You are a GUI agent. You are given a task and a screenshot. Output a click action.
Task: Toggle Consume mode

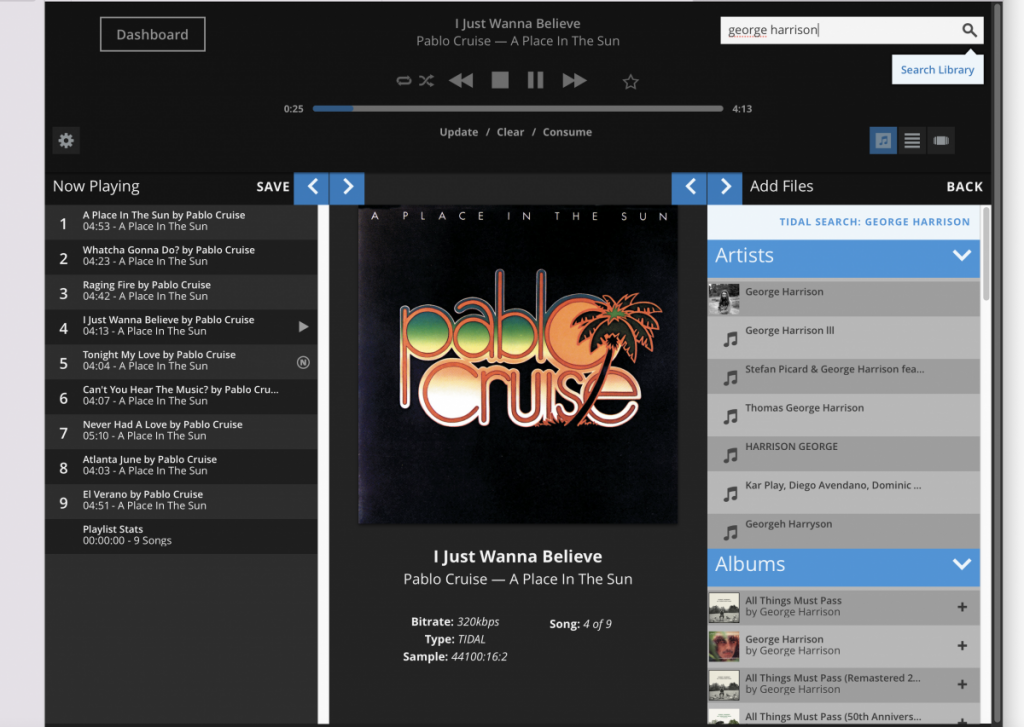pos(567,132)
